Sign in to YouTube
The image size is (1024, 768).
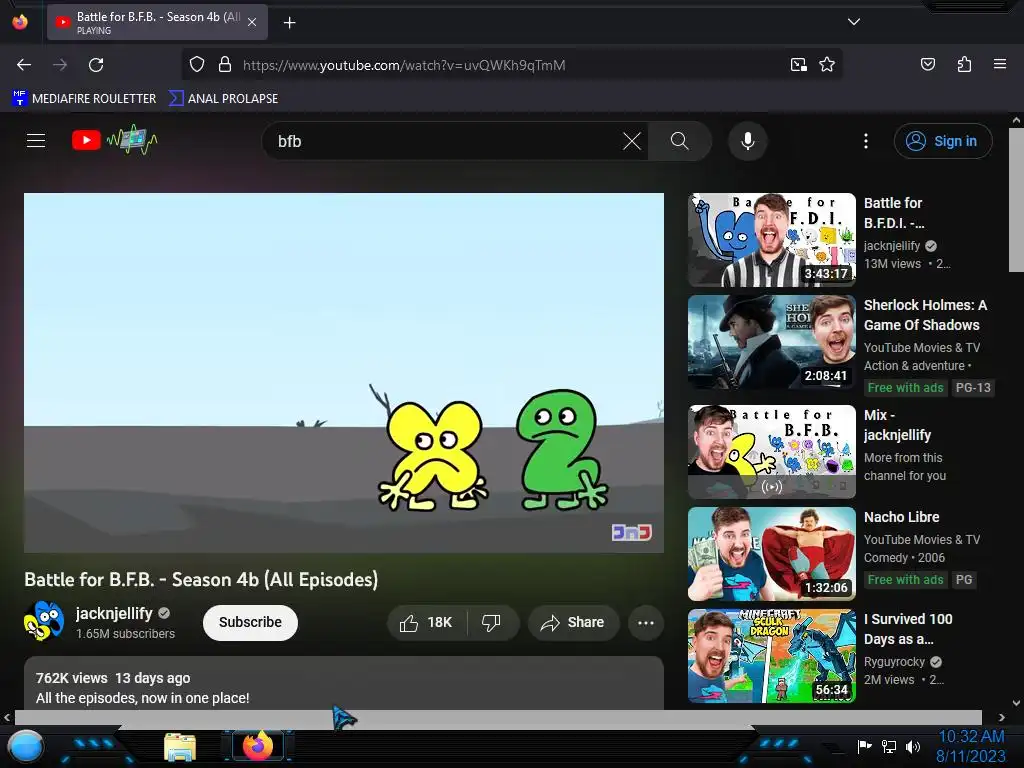pyautogui.click(x=943, y=141)
